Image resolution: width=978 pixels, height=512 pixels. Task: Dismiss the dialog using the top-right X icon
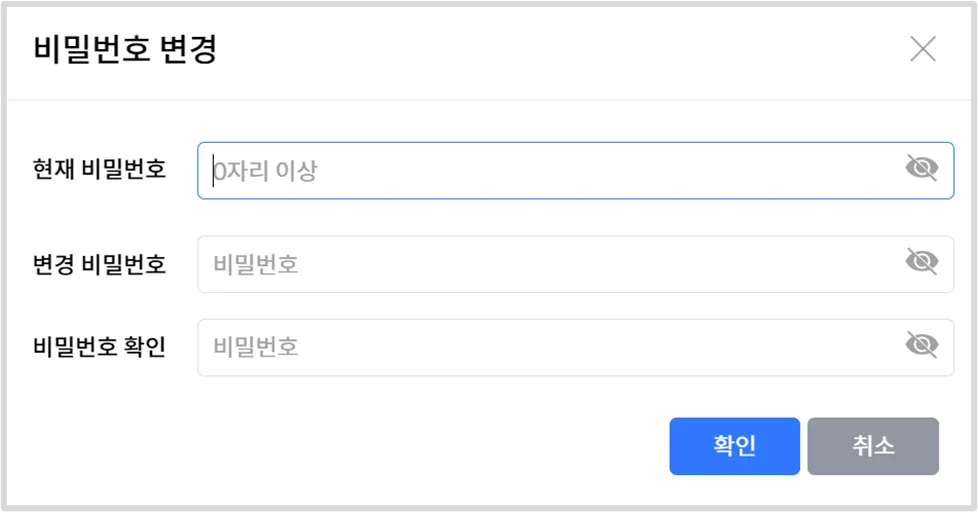tap(922, 49)
